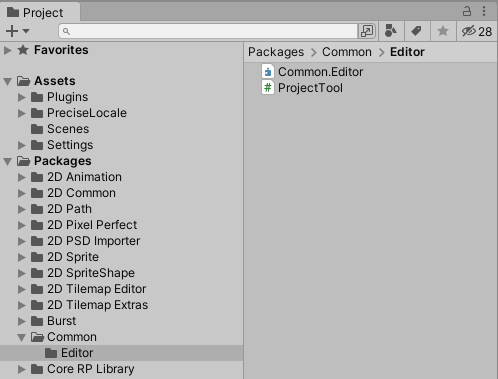Screen dimensions: 498x379
Task: Click the Plugins folder icon
Action: pos(37,97)
